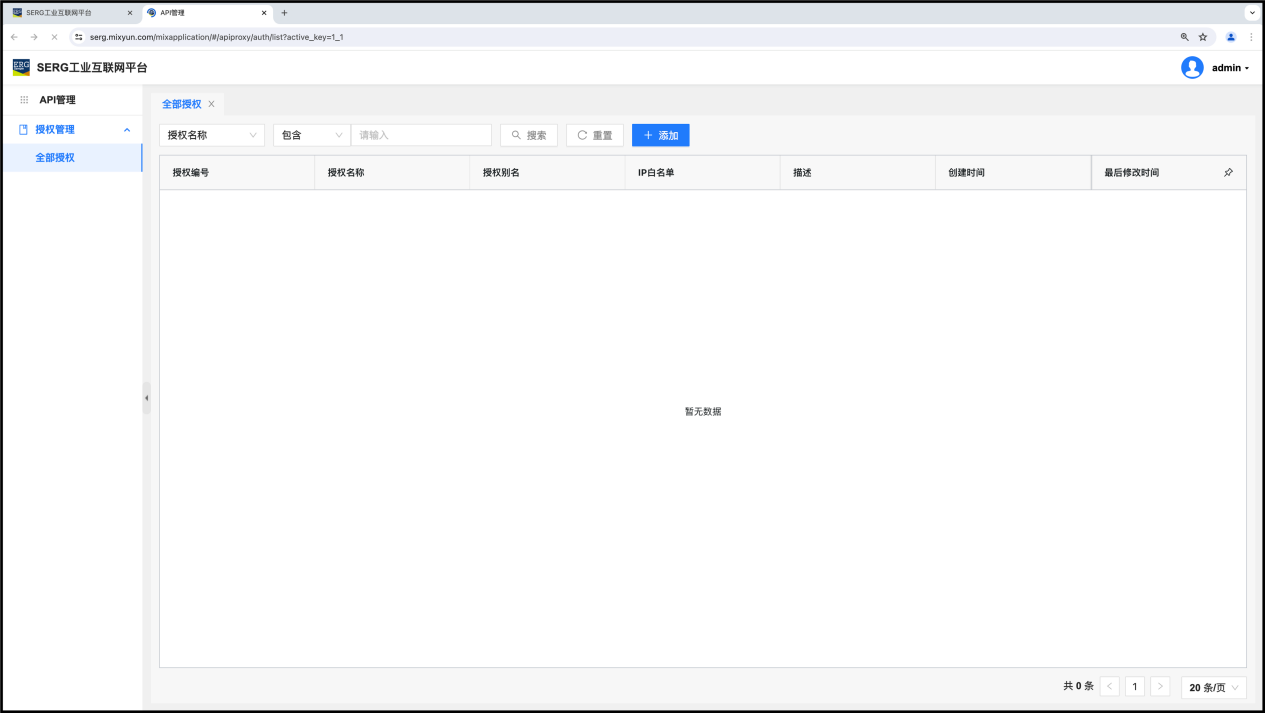
Task: Open a new browser tab
Action: [284, 13]
